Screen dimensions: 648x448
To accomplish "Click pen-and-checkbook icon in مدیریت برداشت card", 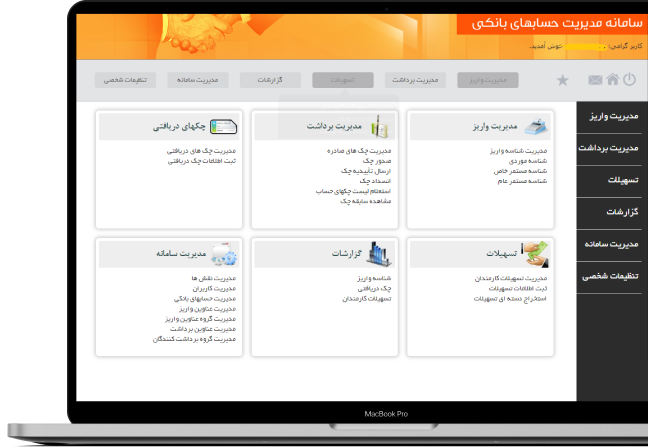I will [379, 126].
